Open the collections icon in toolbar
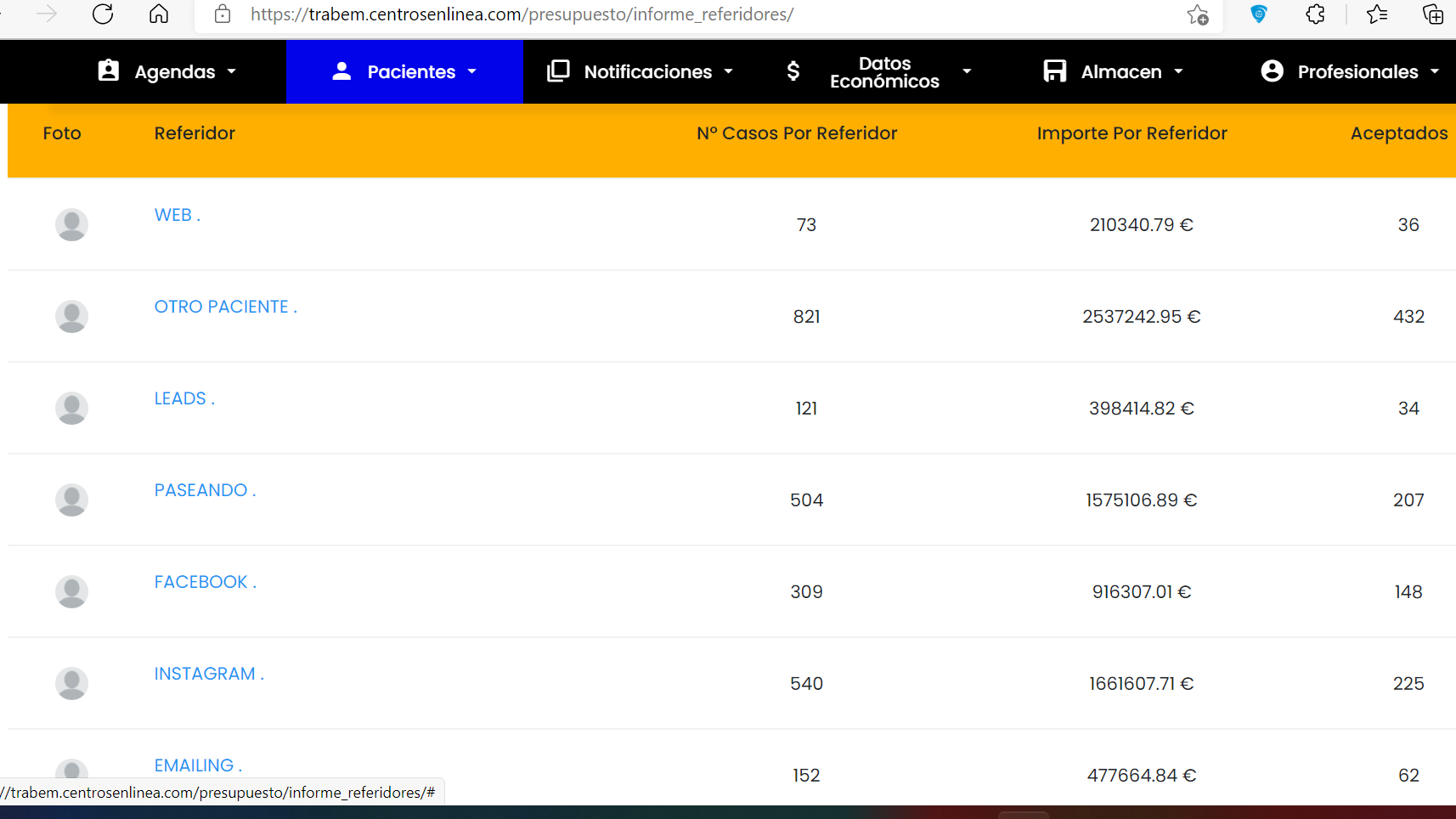The height and width of the screenshot is (819, 1456). [x=1433, y=14]
